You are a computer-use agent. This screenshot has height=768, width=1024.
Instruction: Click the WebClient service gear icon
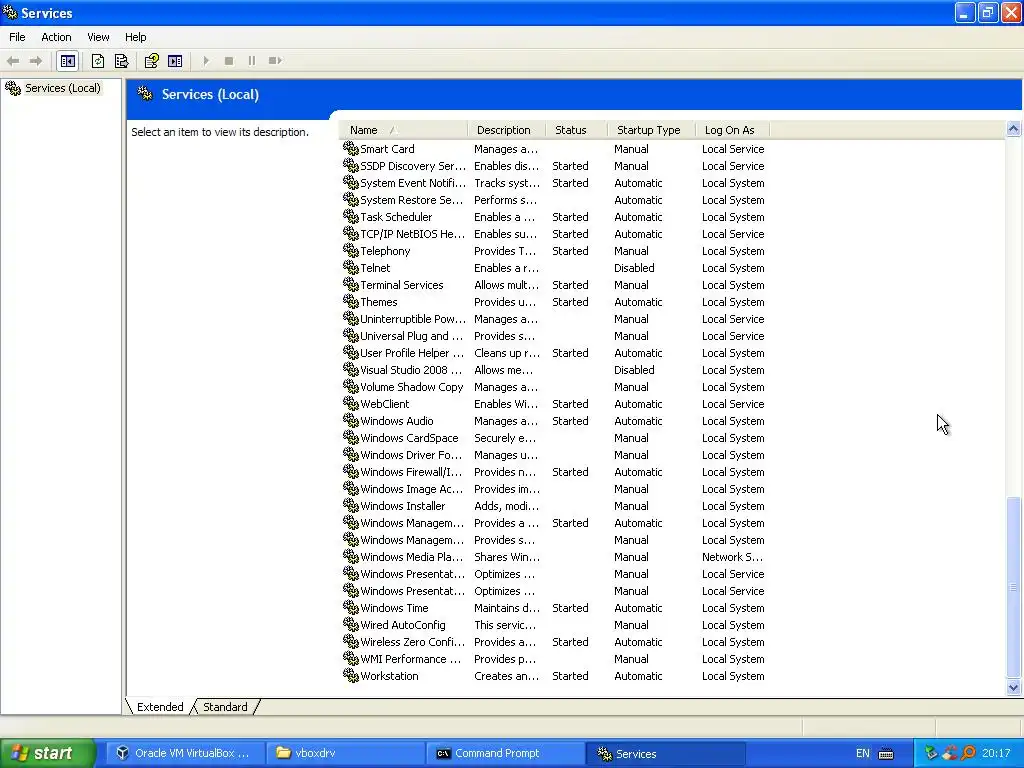pos(351,404)
